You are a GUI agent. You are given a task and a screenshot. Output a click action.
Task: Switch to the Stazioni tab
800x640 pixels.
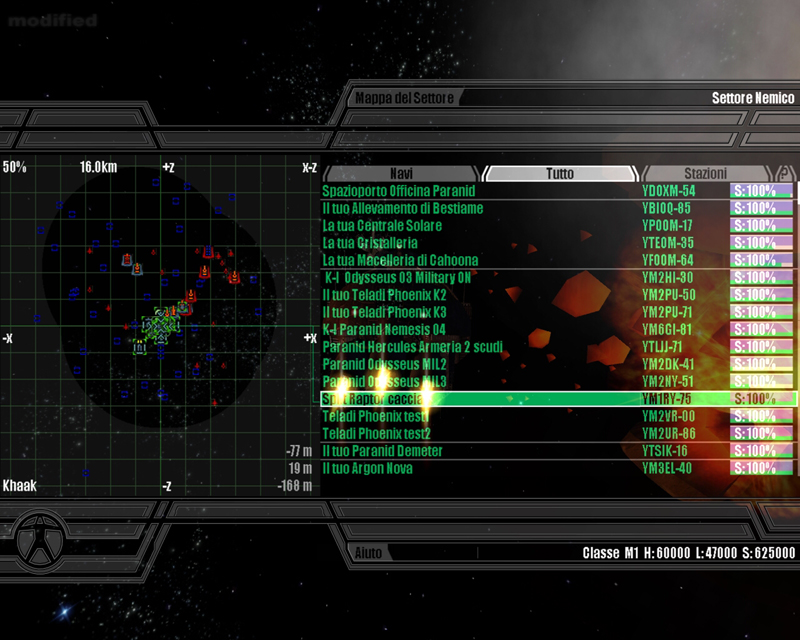706,174
